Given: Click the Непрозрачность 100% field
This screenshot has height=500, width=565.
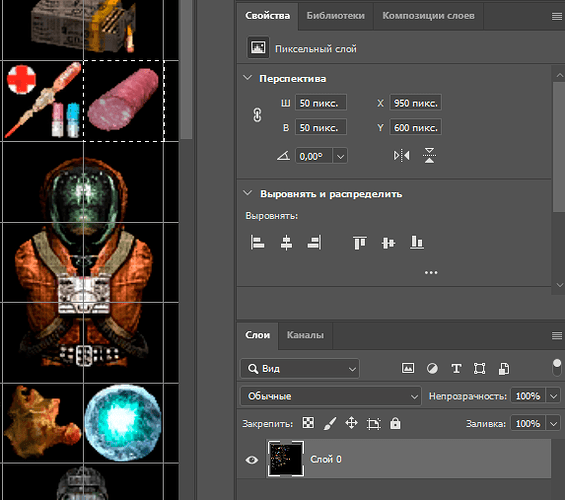Looking at the screenshot, I should 528,396.
